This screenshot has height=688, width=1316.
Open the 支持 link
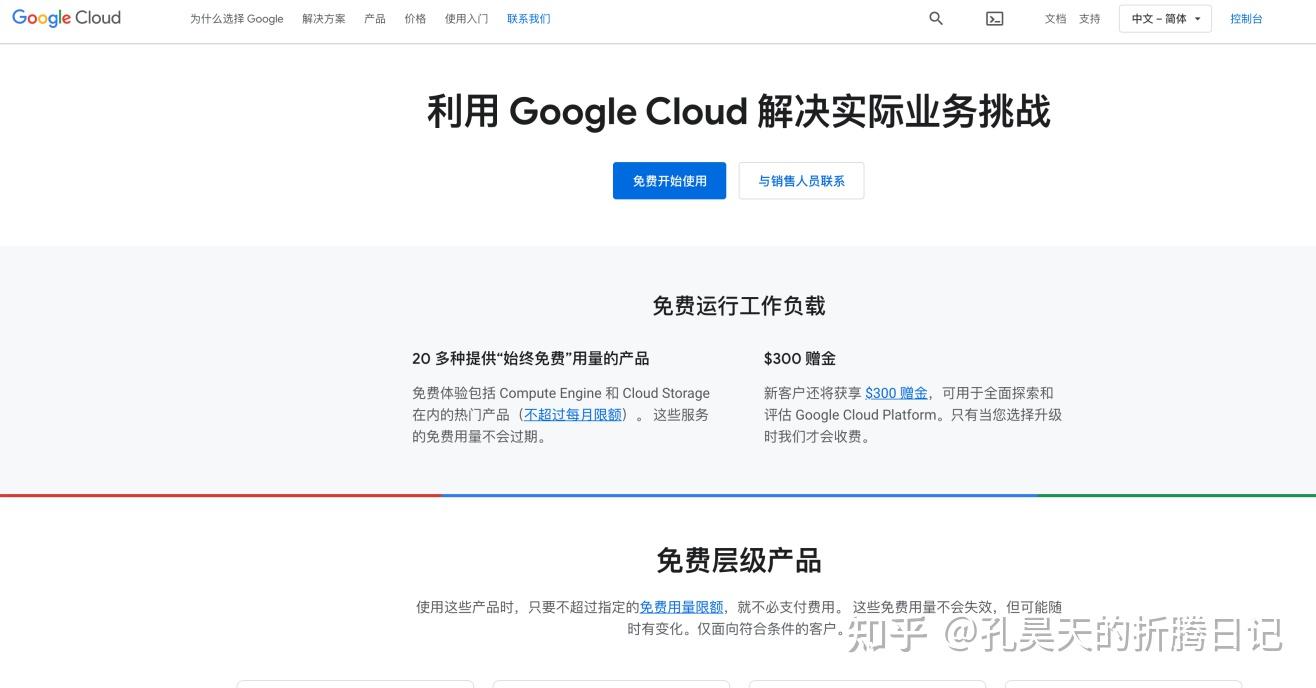coord(1090,19)
